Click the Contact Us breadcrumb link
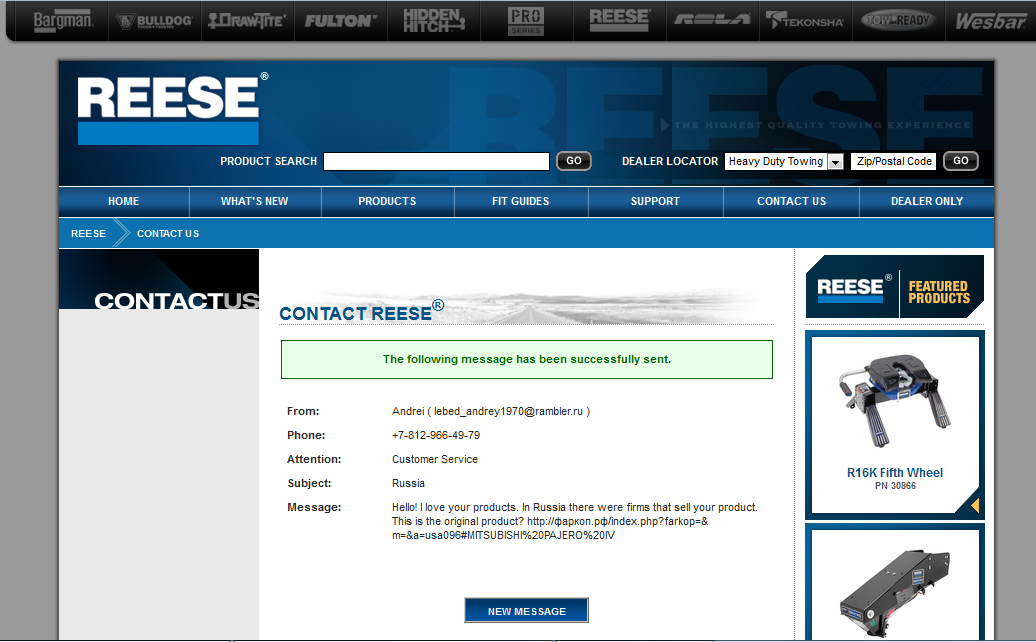This screenshot has height=642, width=1036. pyautogui.click(x=168, y=234)
